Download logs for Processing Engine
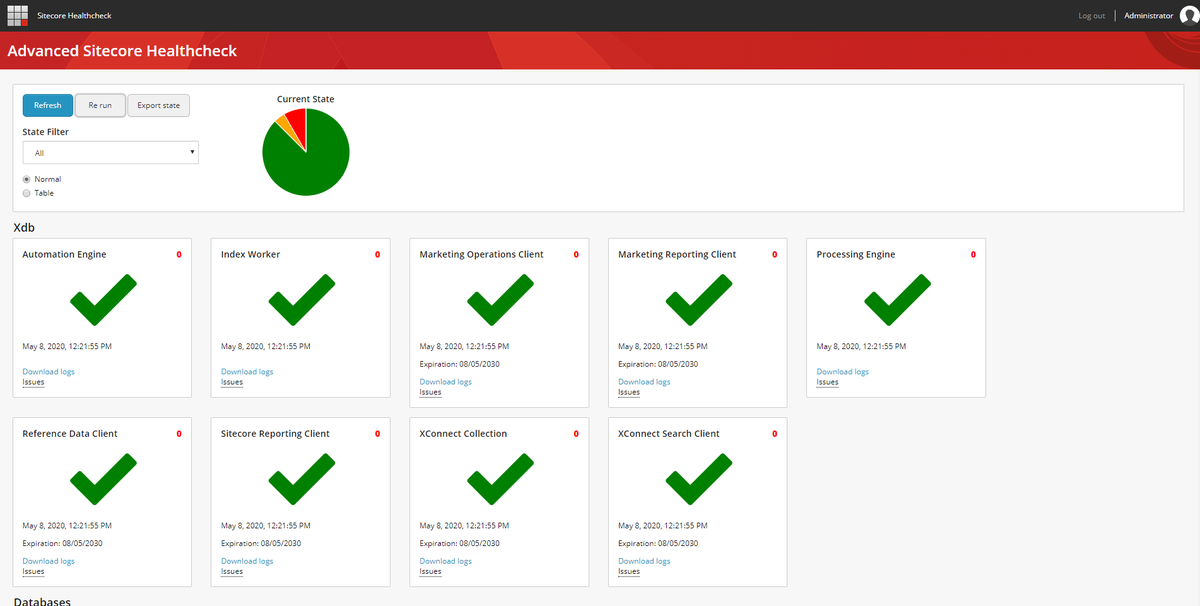The image size is (1200, 606). click(843, 372)
